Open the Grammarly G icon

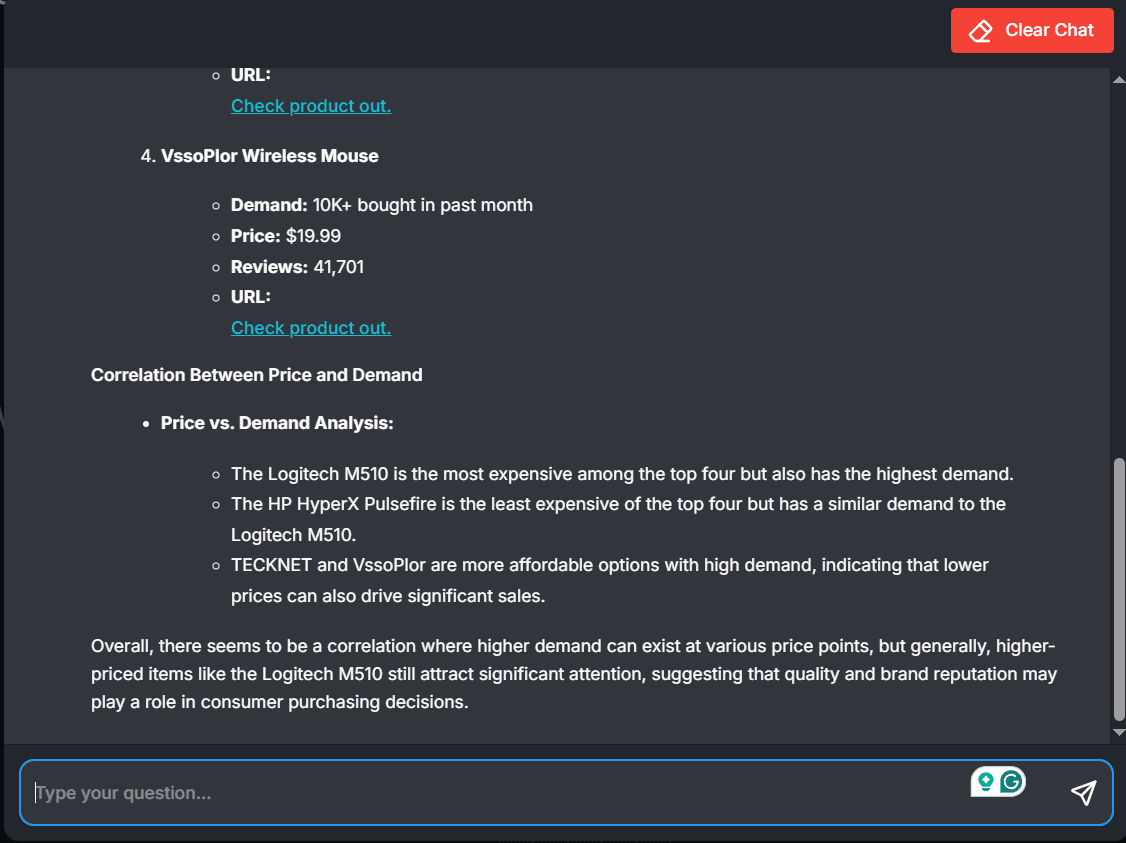point(1011,781)
